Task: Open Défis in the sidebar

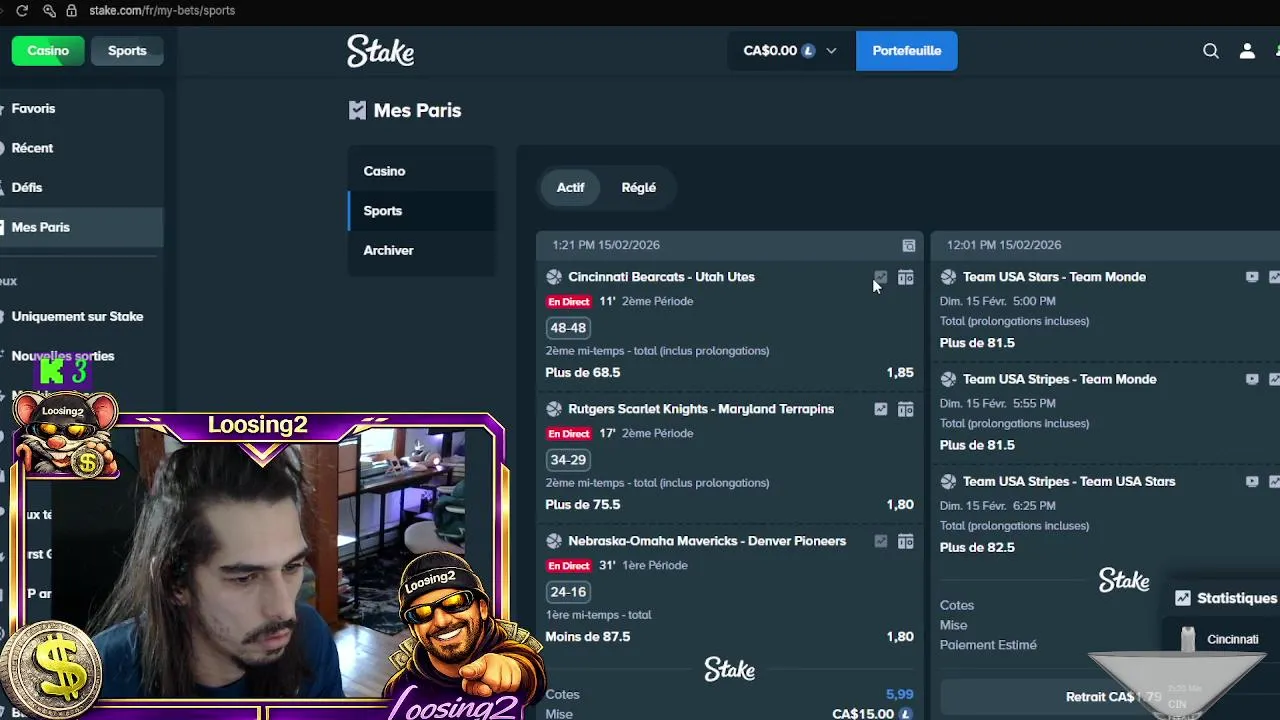Action: point(27,187)
